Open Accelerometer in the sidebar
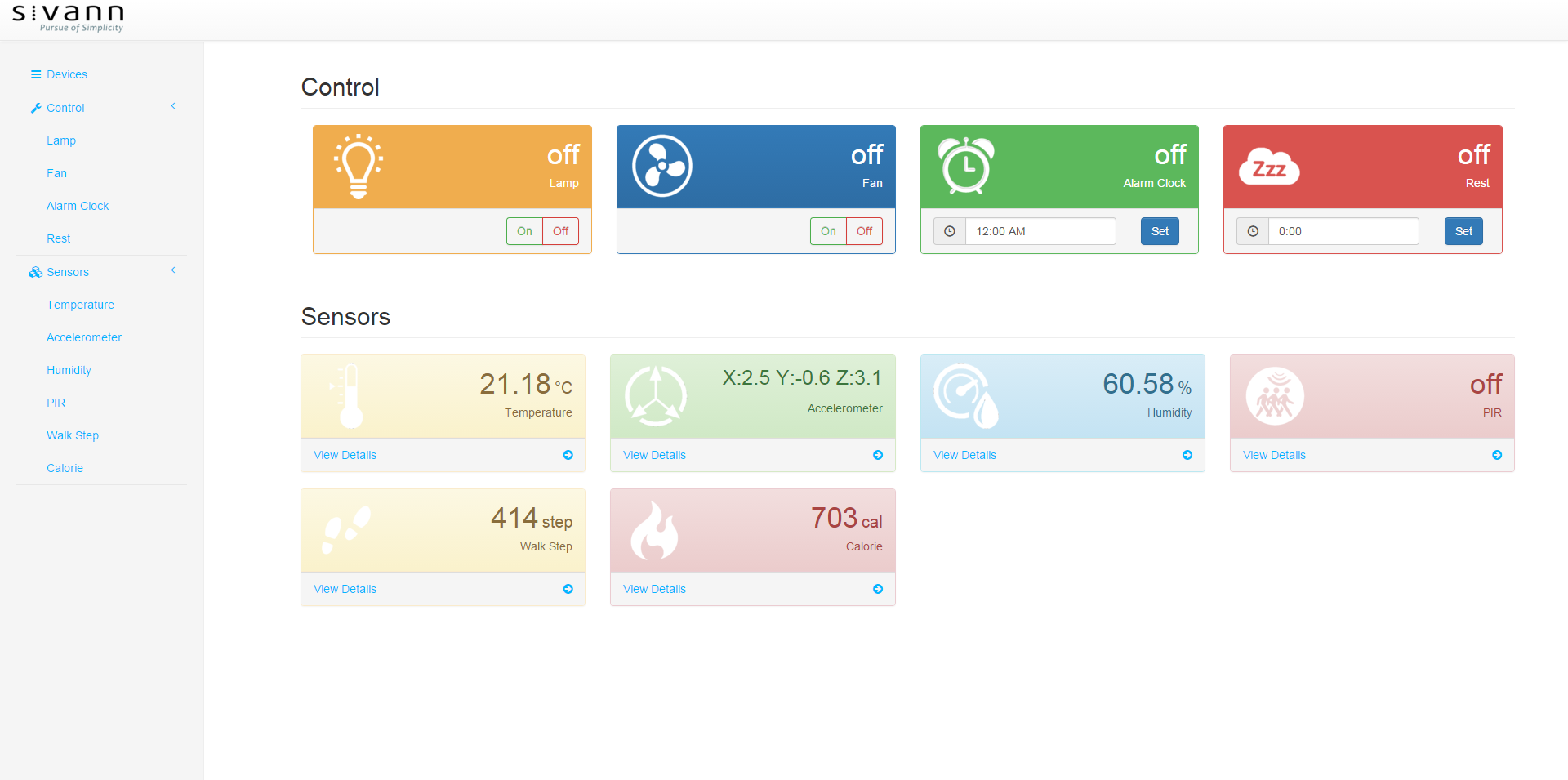The width and height of the screenshot is (1568, 780). (x=84, y=337)
